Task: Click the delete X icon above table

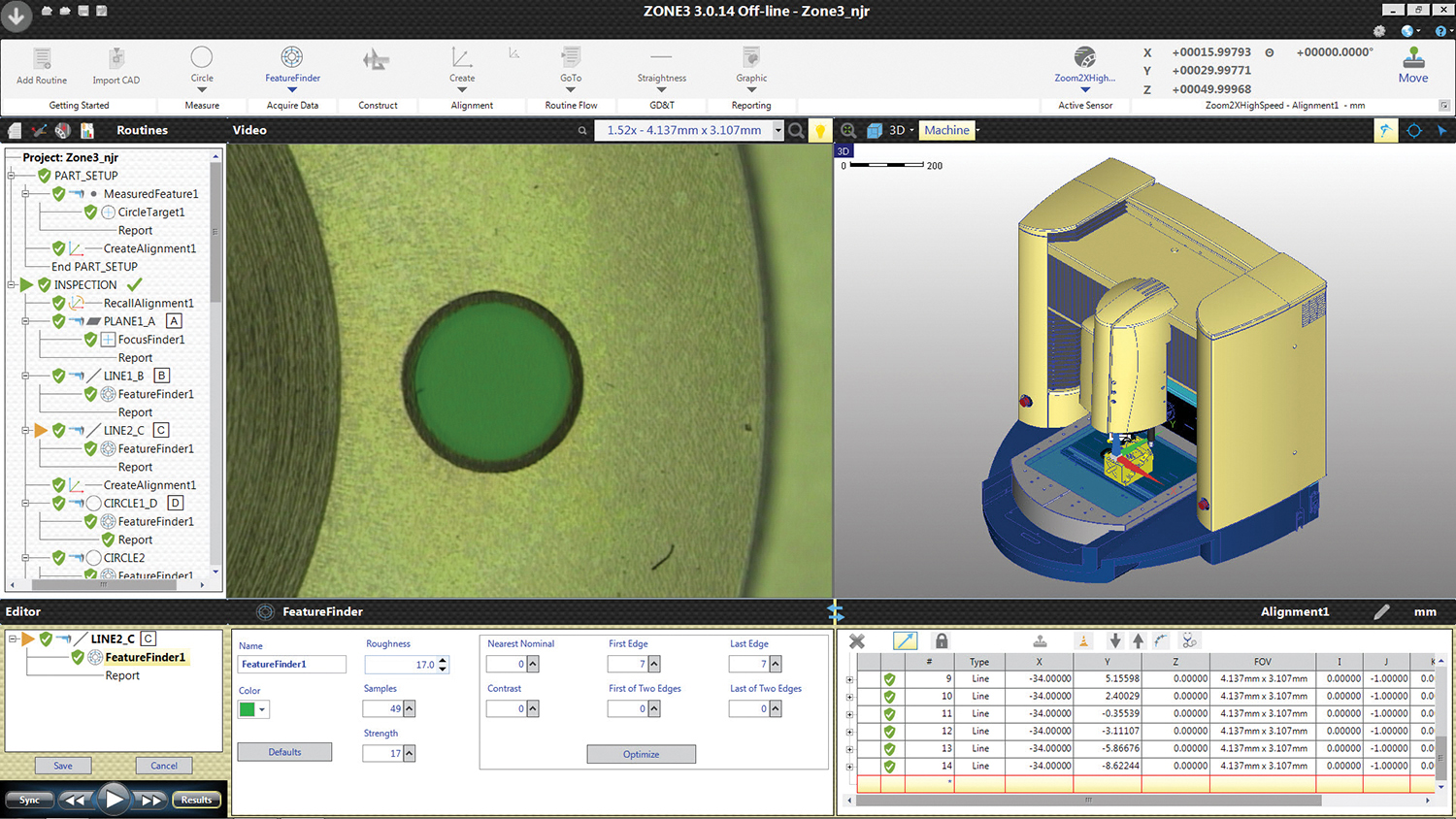Action: [x=857, y=641]
